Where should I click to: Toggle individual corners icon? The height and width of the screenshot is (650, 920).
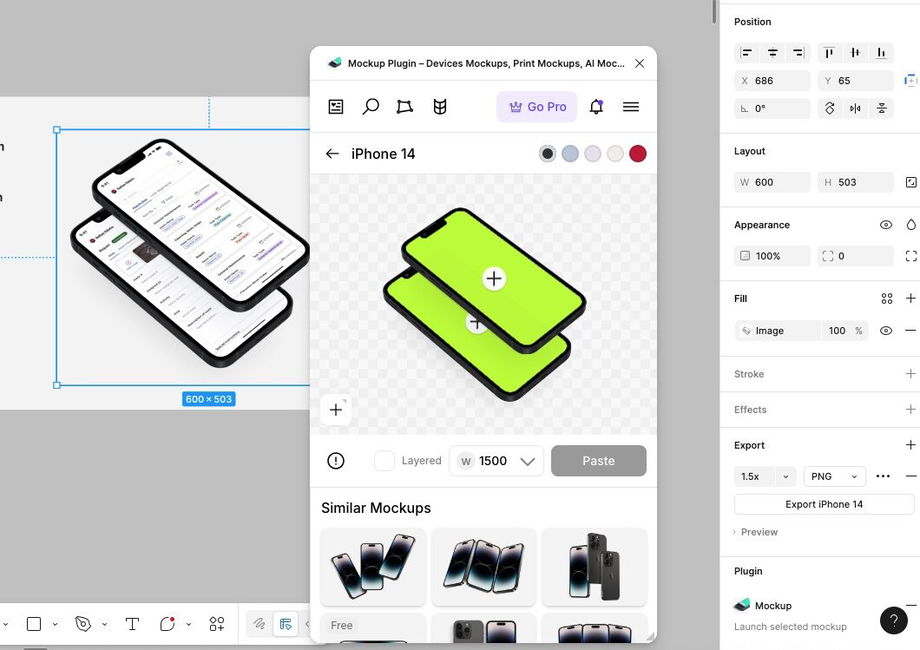pyautogui.click(x=911, y=256)
